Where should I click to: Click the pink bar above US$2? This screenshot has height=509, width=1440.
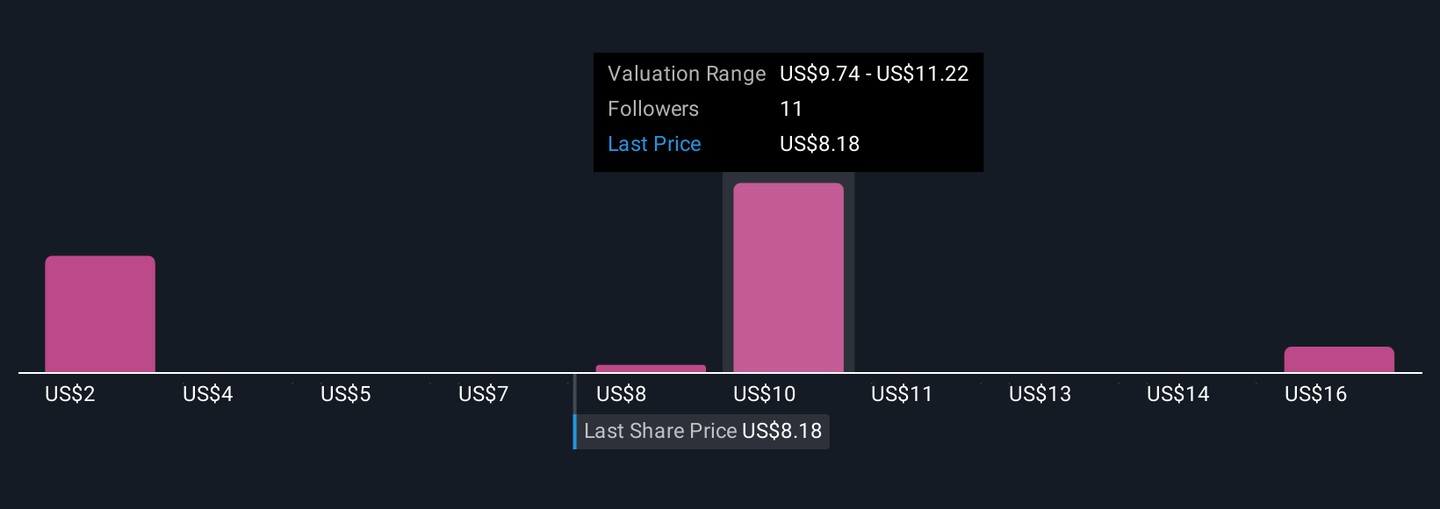[x=100, y=314]
